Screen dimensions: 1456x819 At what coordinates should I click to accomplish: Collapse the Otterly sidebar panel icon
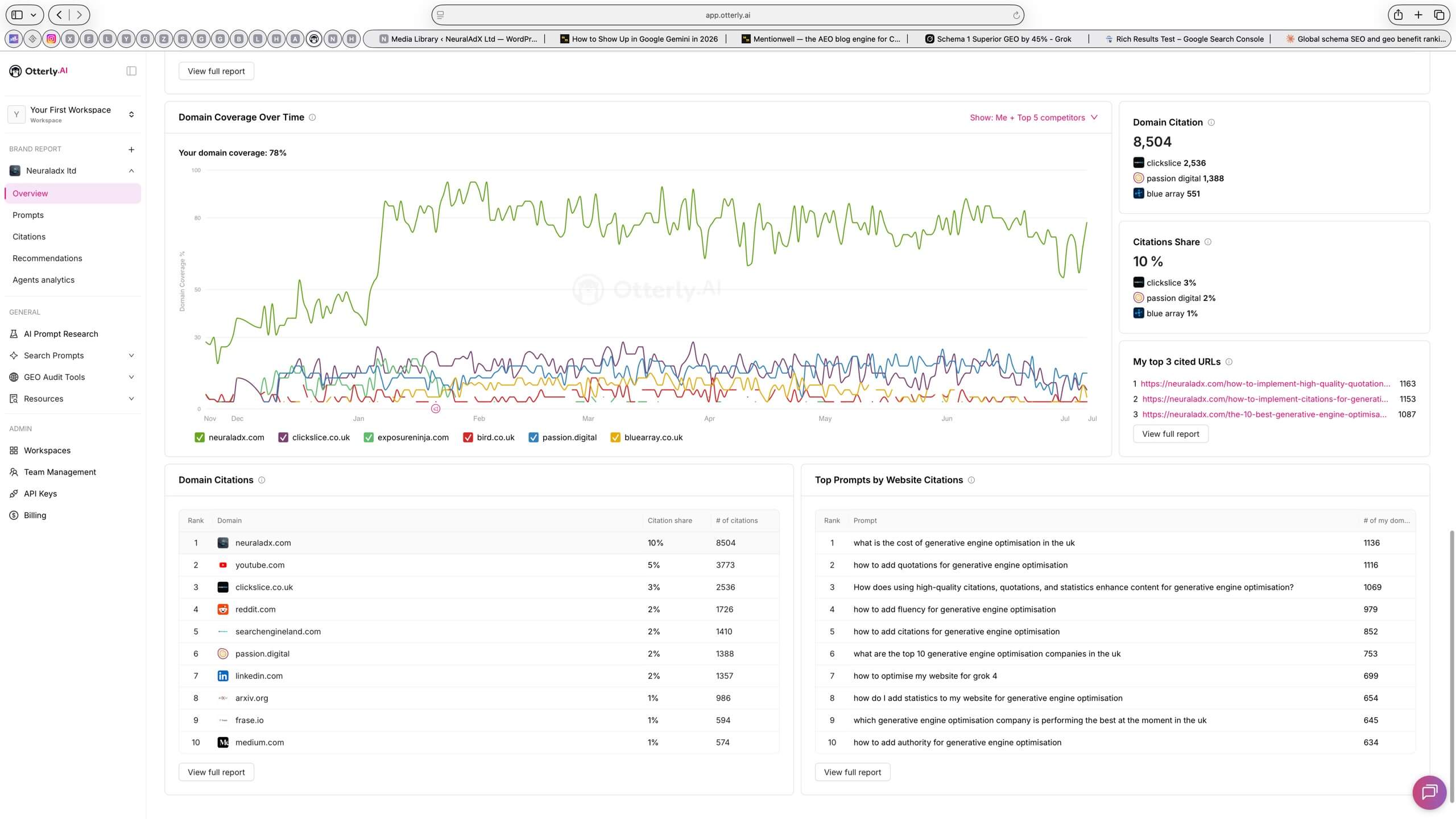click(x=131, y=71)
